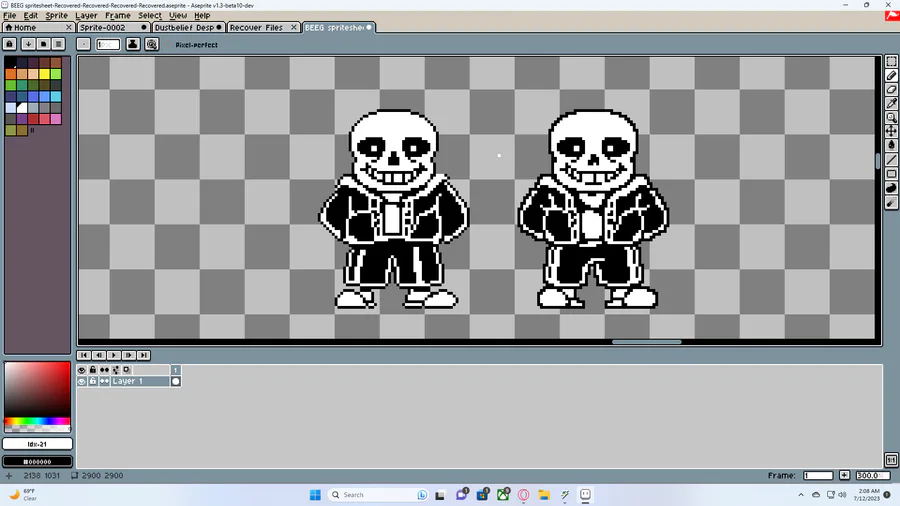This screenshot has width=900, height=506.
Task: Click the hue rainbow slider
Action: pos(37,421)
